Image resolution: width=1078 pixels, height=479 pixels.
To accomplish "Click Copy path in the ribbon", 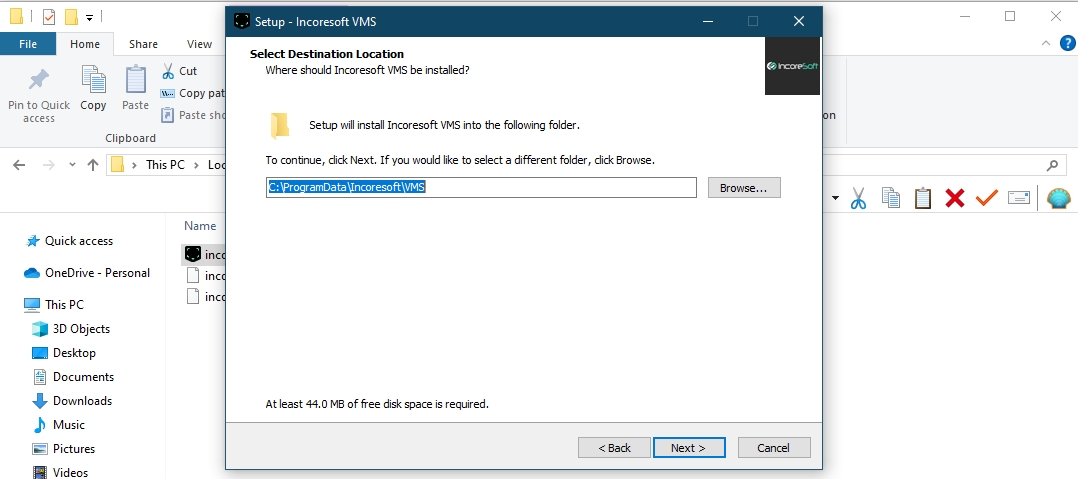I will click(x=193, y=93).
